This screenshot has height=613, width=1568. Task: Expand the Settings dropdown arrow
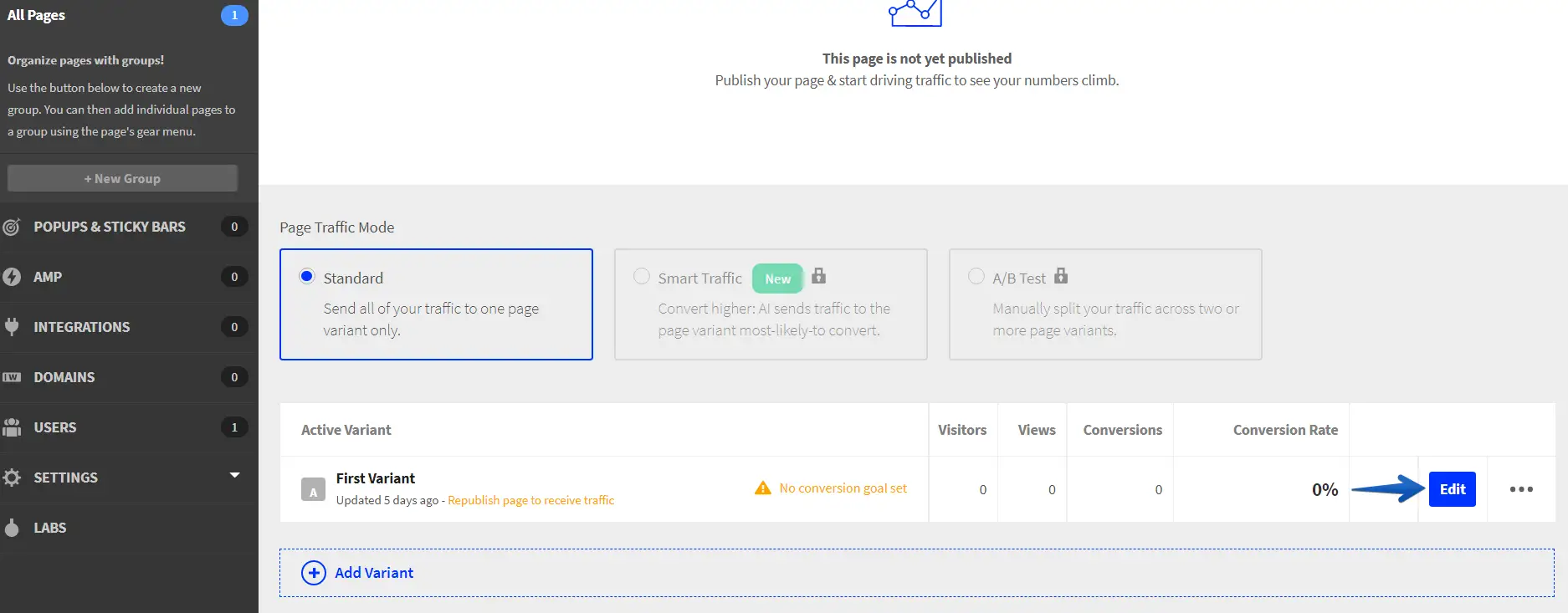pos(235,475)
